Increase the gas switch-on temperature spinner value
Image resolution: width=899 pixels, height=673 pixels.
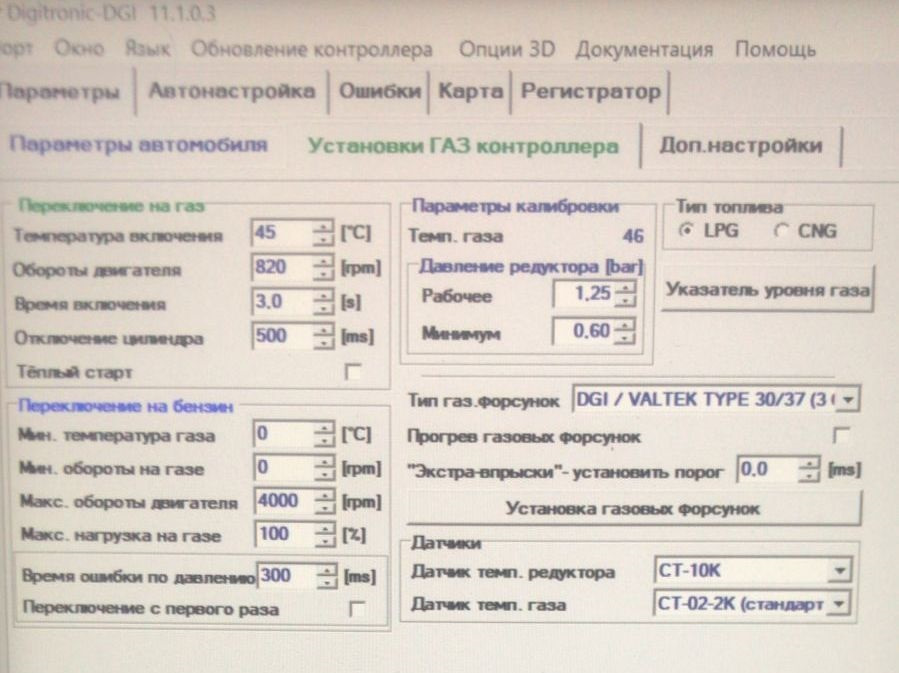pyautogui.click(x=323, y=230)
